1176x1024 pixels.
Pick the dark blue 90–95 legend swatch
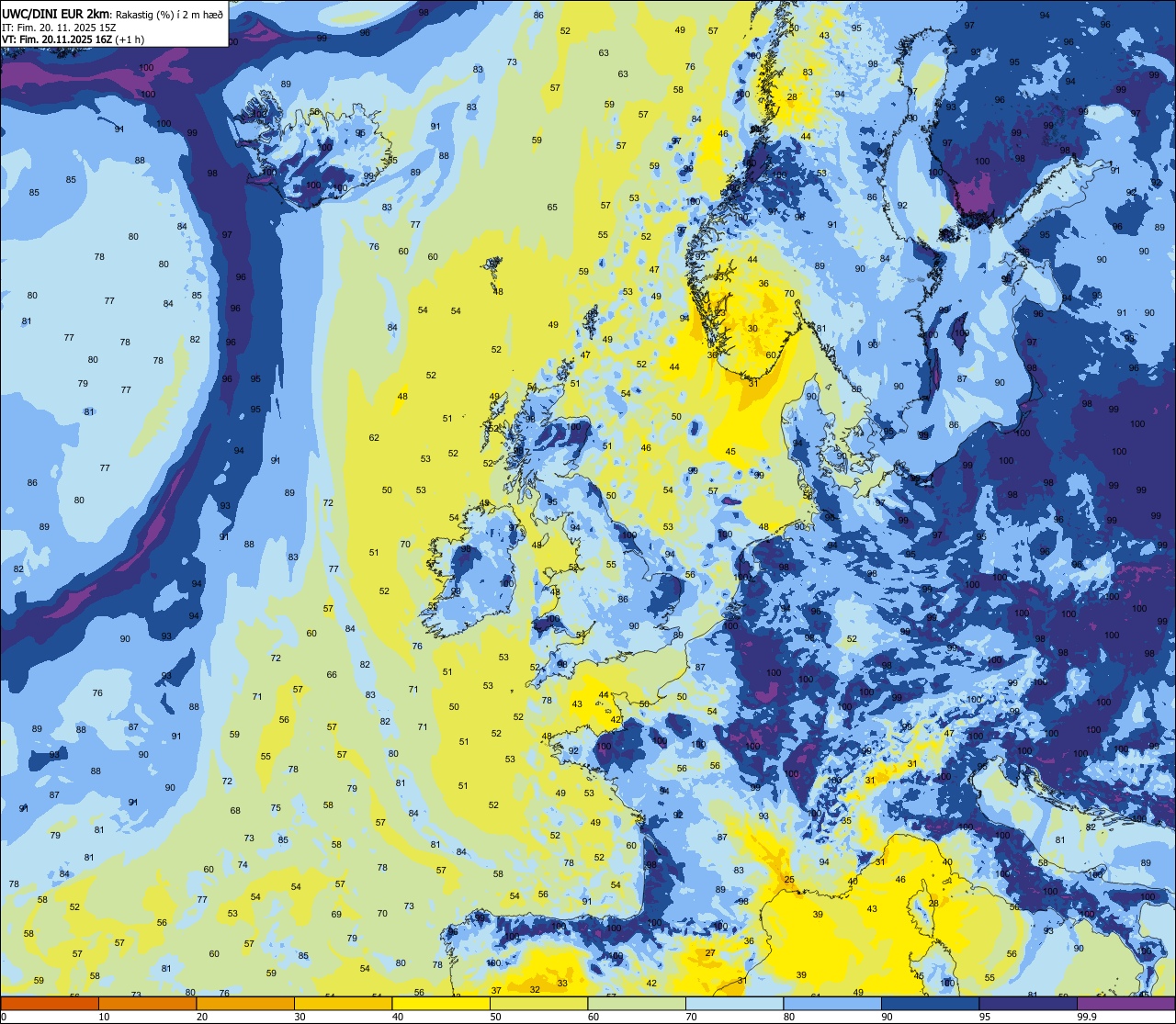pyautogui.click(x=930, y=1004)
